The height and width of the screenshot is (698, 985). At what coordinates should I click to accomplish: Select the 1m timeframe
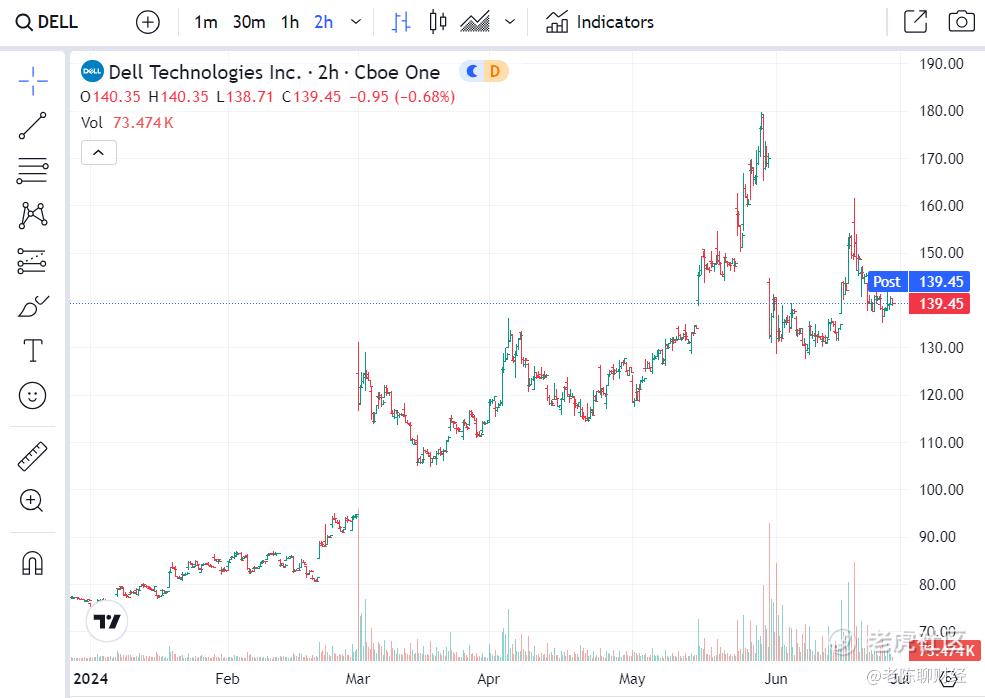click(x=205, y=23)
